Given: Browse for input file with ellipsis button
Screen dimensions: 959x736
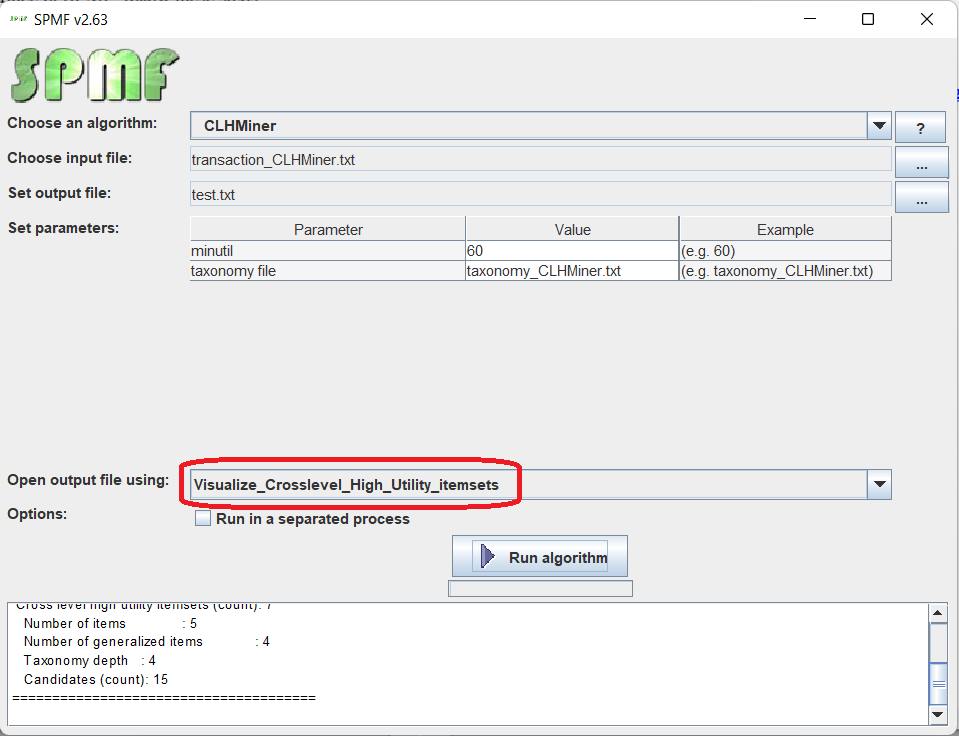Looking at the screenshot, I should click(x=920, y=161).
